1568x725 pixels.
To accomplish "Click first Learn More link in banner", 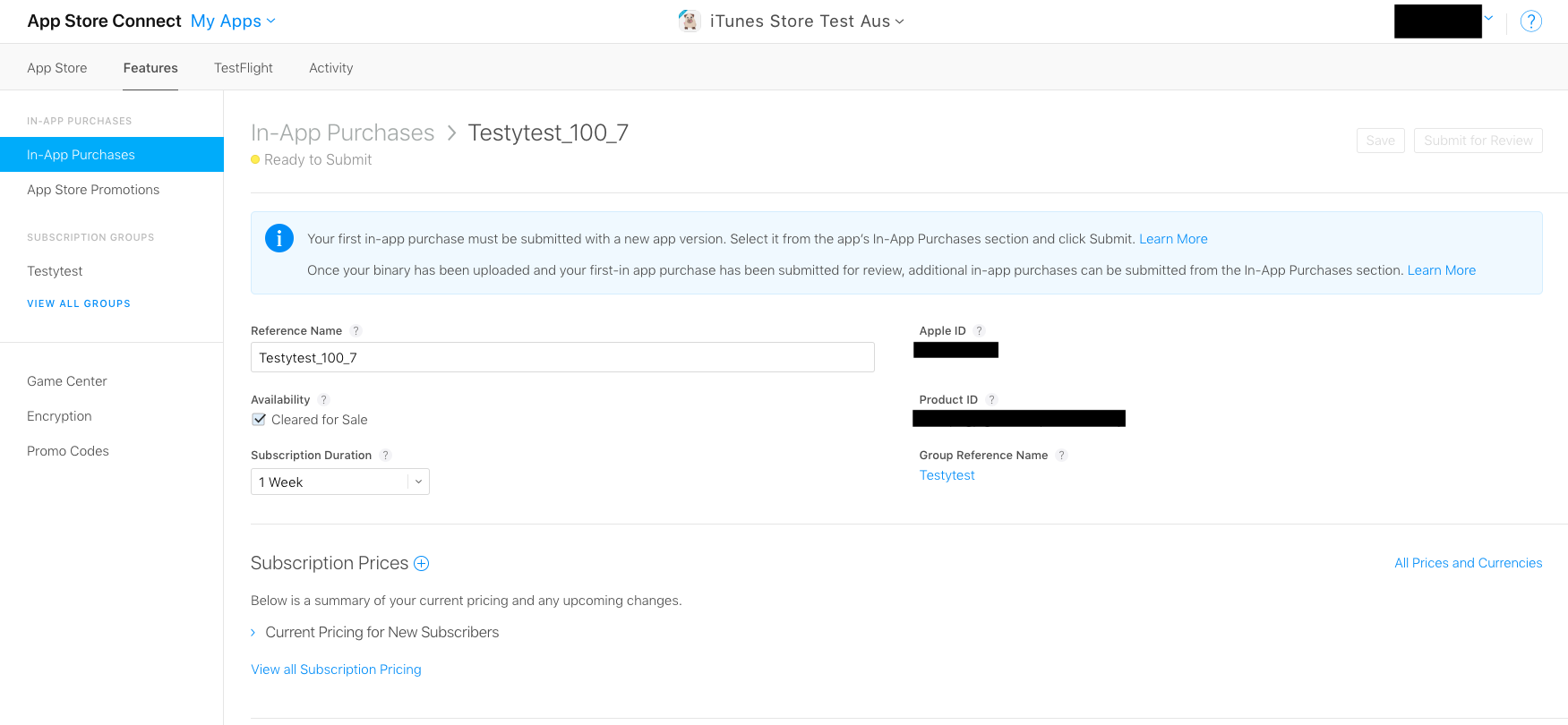I will [1173, 239].
